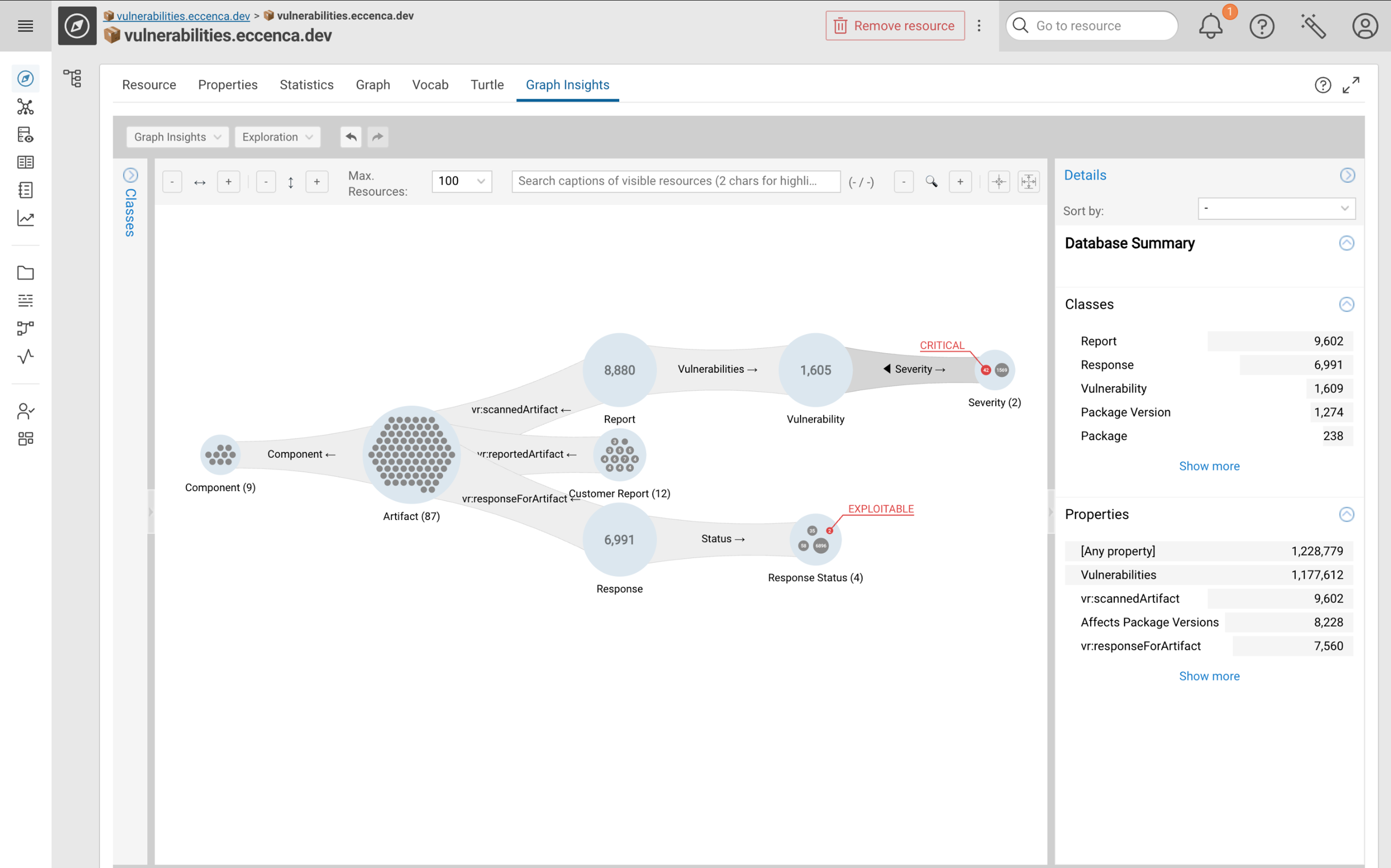Collapse the Database Summary section
The height and width of the screenshot is (868, 1391).
[x=1346, y=243]
